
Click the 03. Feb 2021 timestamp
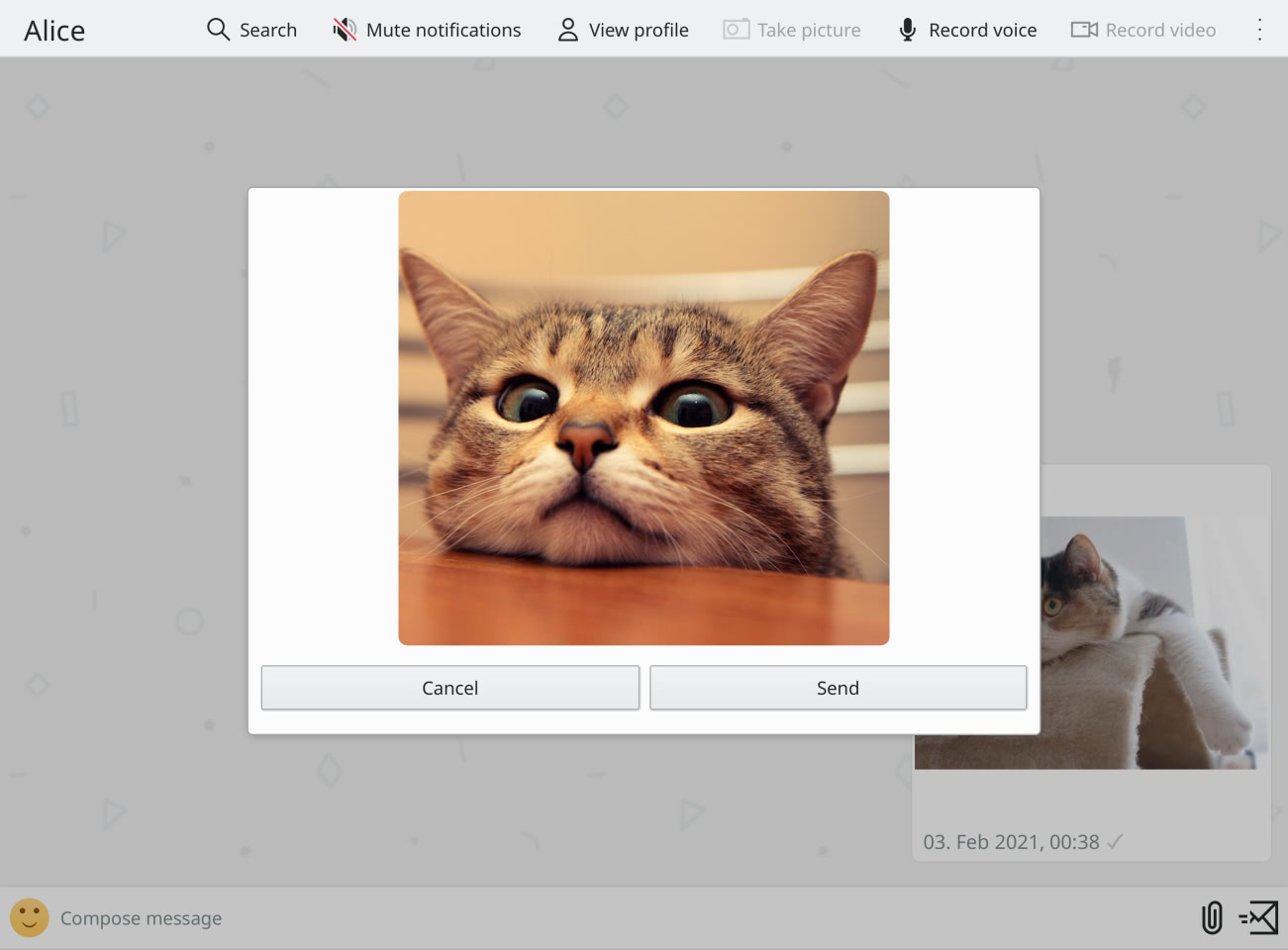pos(1011,842)
